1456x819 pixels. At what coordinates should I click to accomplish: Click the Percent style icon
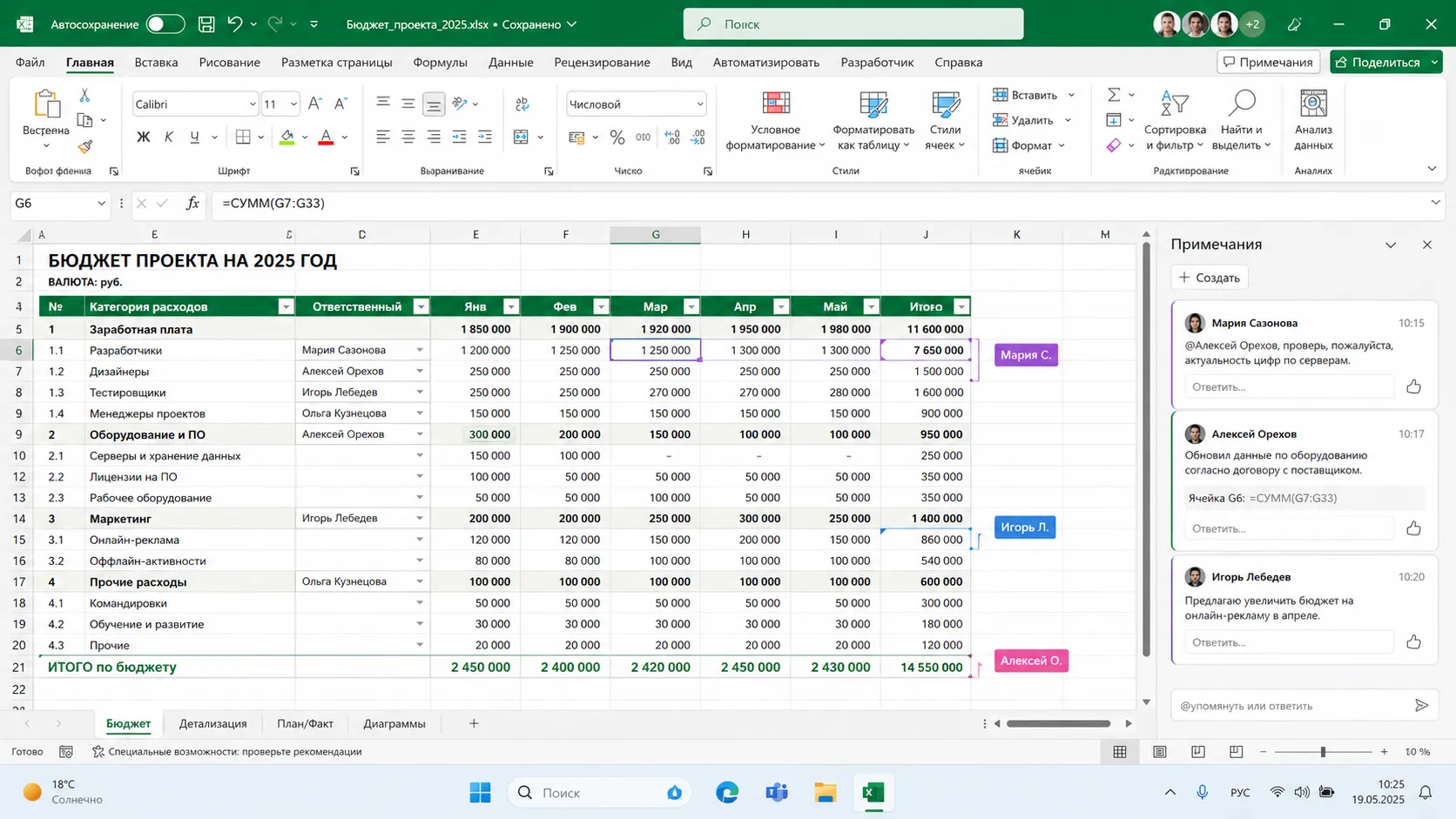click(617, 137)
